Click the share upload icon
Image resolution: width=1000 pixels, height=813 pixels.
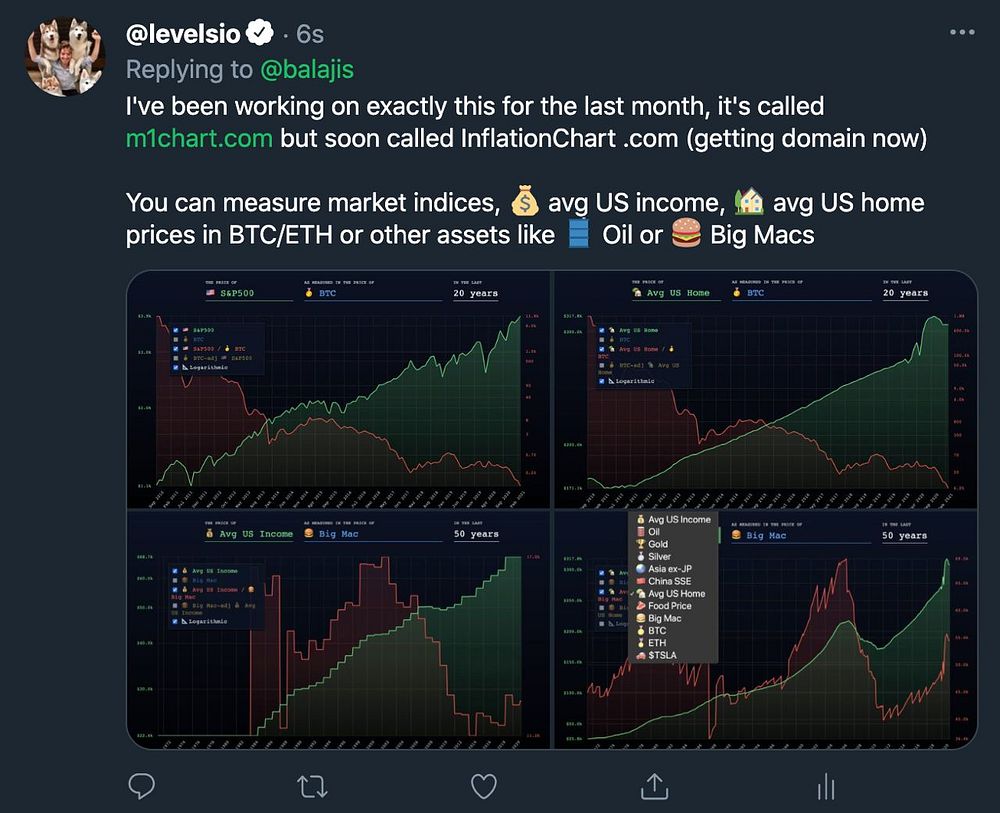click(655, 787)
